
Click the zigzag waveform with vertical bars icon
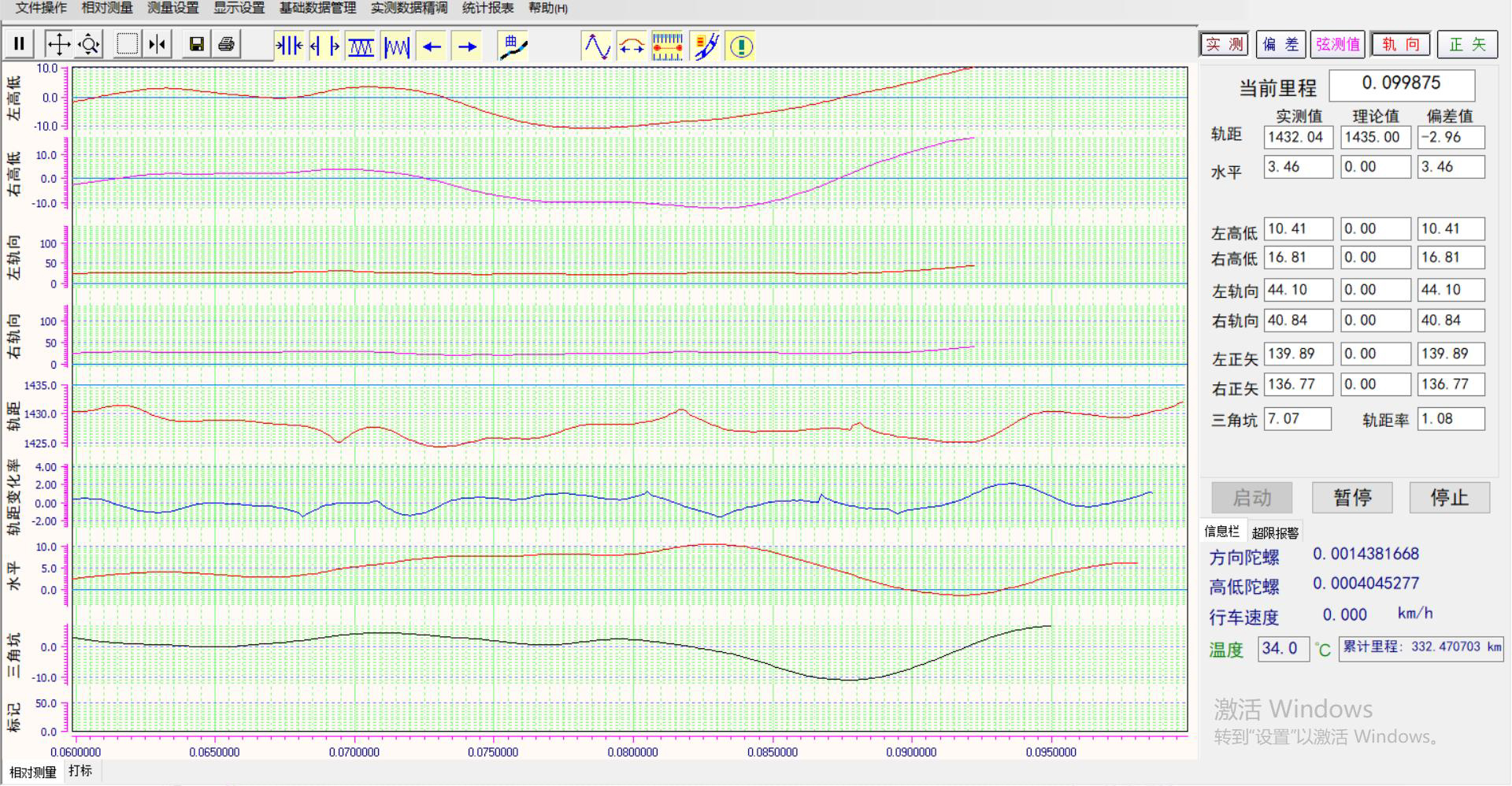pos(396,46)
